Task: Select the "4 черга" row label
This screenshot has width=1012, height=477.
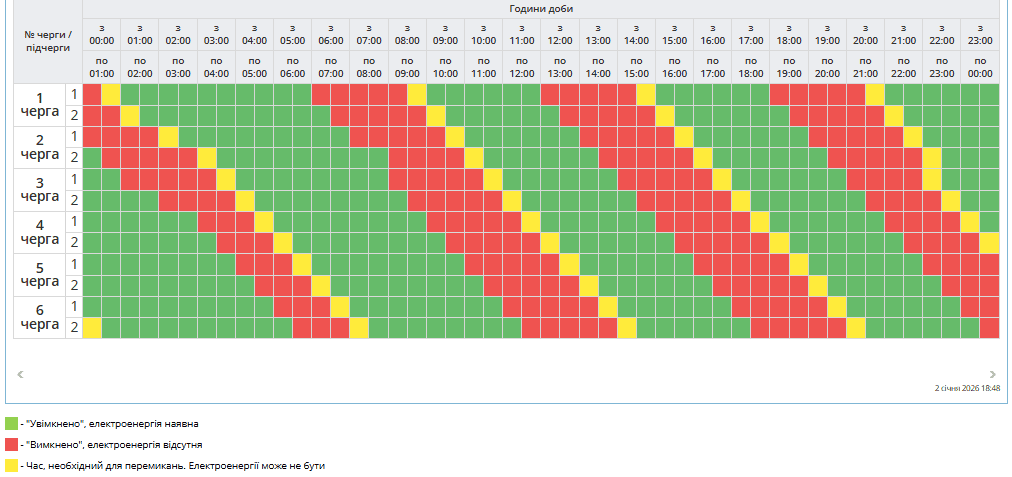Action: (40, 232)
